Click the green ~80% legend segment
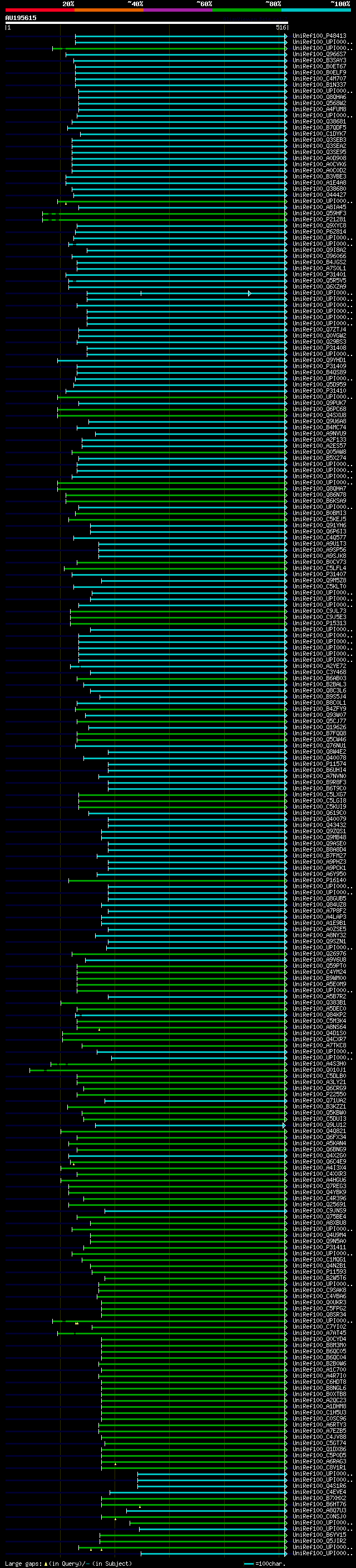The width and height of the screenshot is (356, 1568). point(246,10)
